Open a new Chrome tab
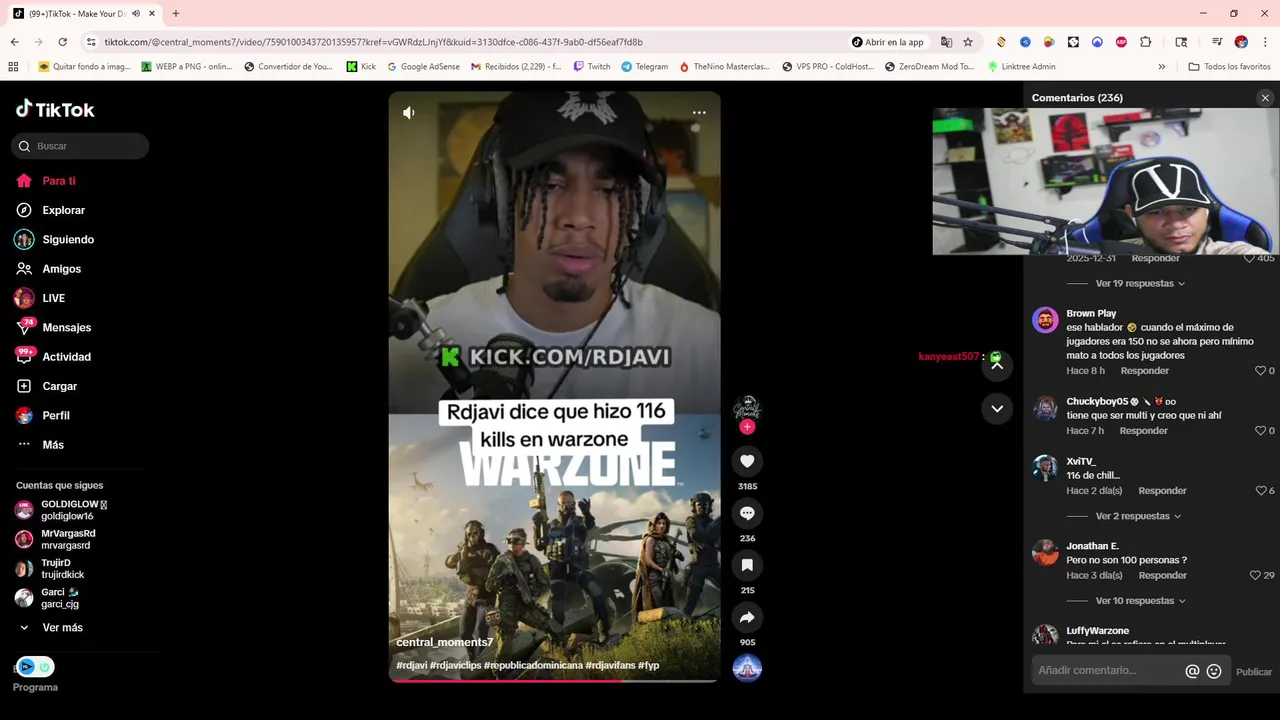The width and height of the screenshot is (1280, 720). [176, 14]
